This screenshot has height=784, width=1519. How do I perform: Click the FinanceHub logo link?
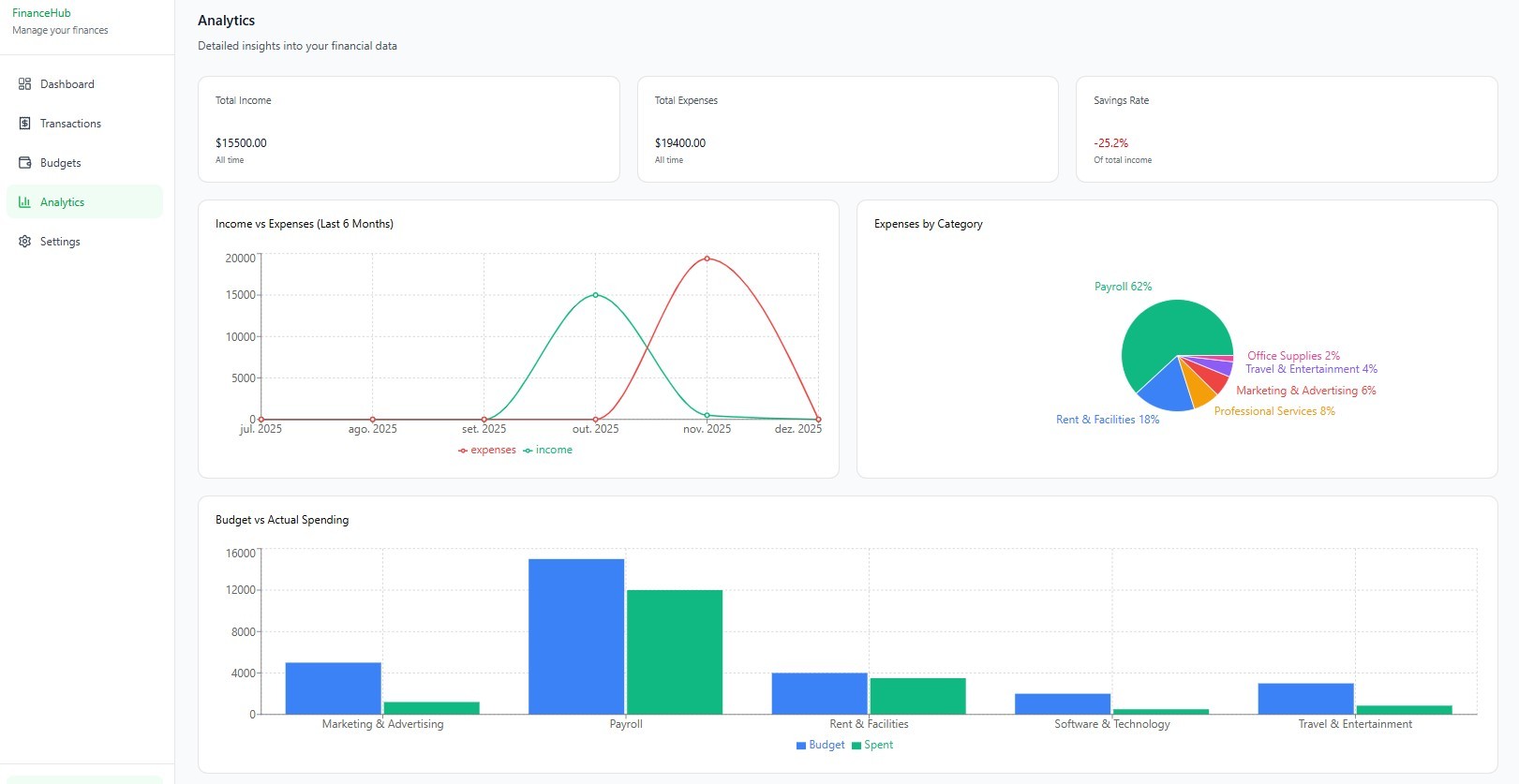point(41,13)
